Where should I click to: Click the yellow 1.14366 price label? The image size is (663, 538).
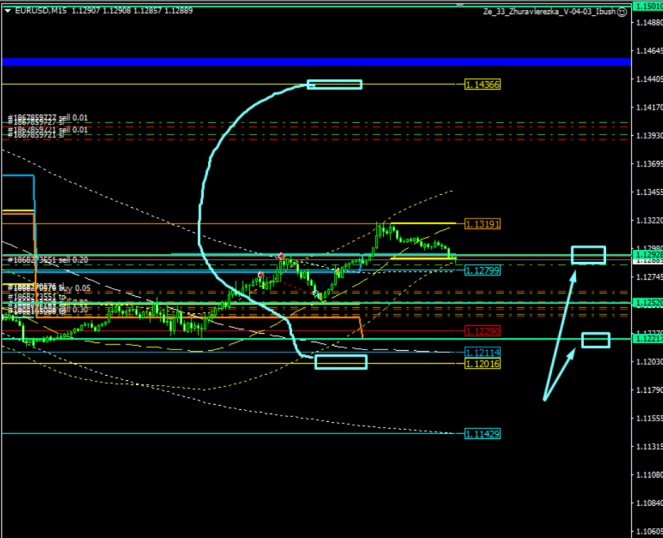(x=482, y=85)
